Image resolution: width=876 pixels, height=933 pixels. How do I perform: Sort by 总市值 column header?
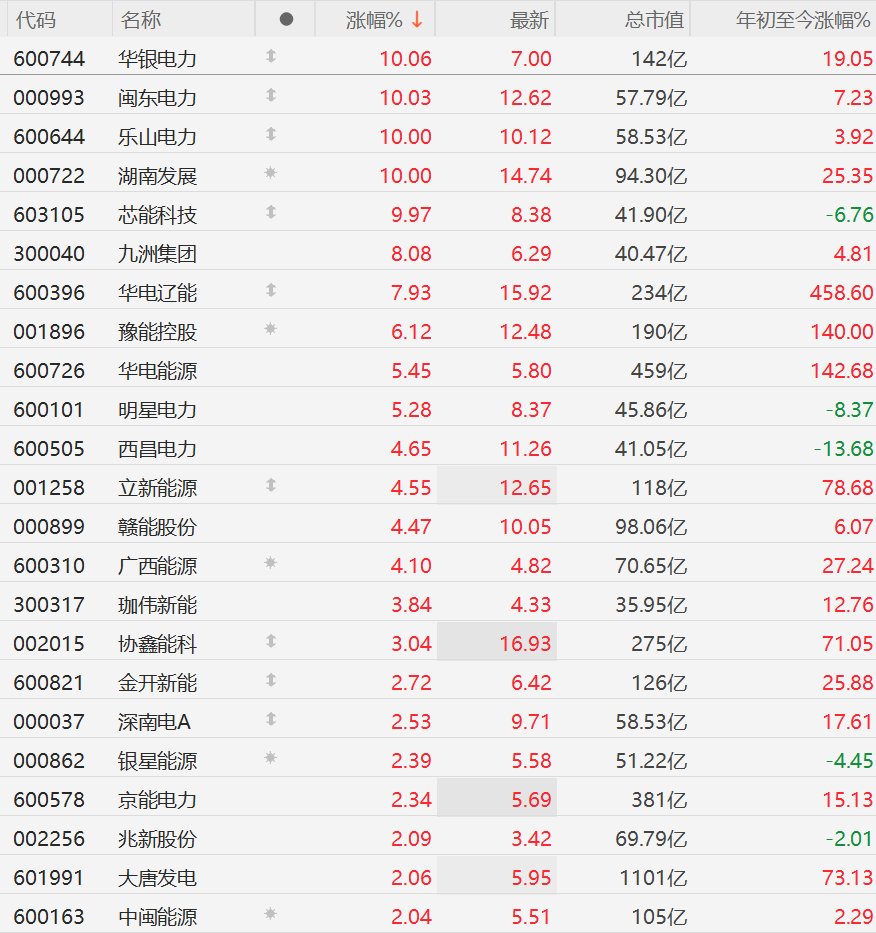(x=655, y=20)
